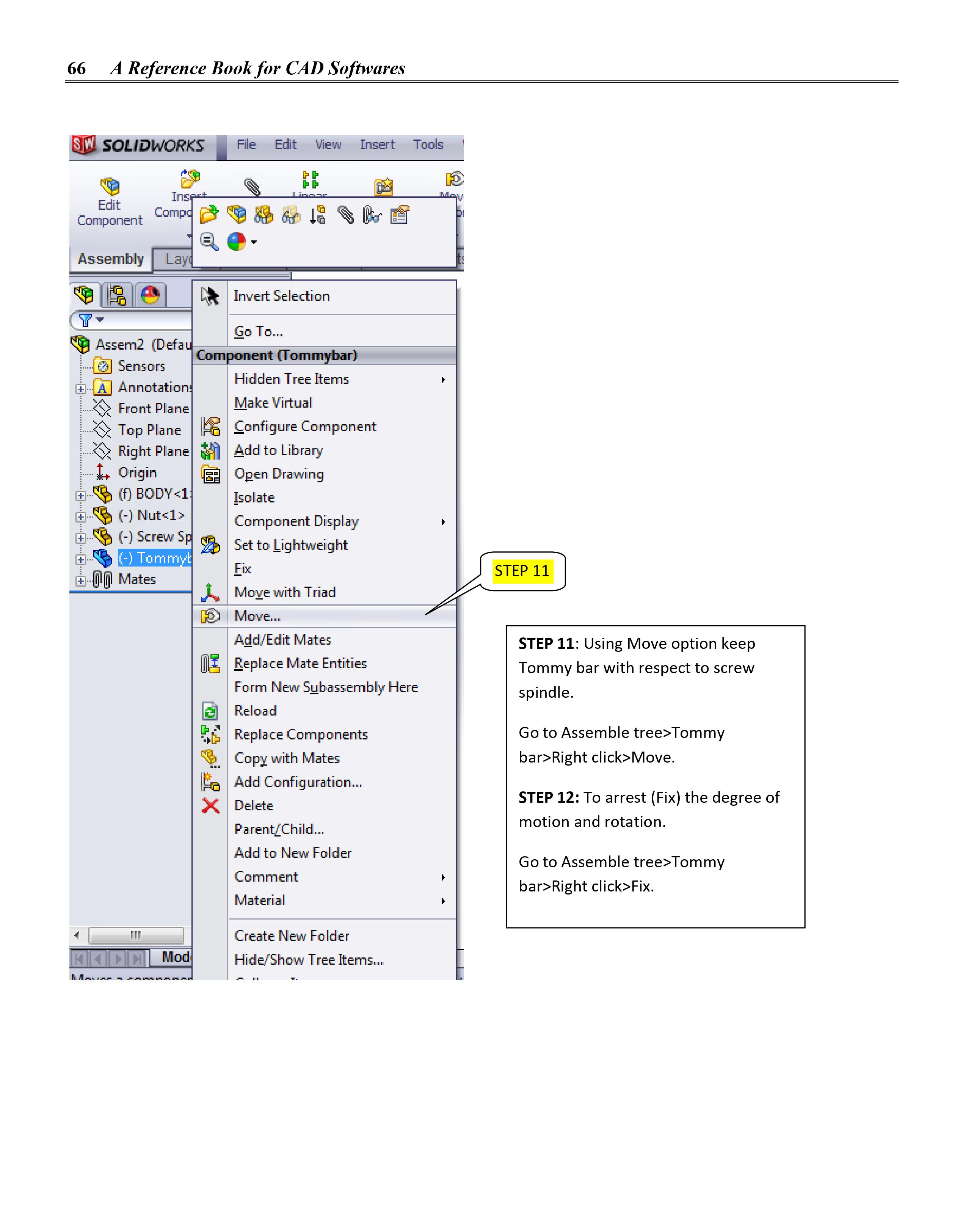Expand the Annotations tree node

81,389
